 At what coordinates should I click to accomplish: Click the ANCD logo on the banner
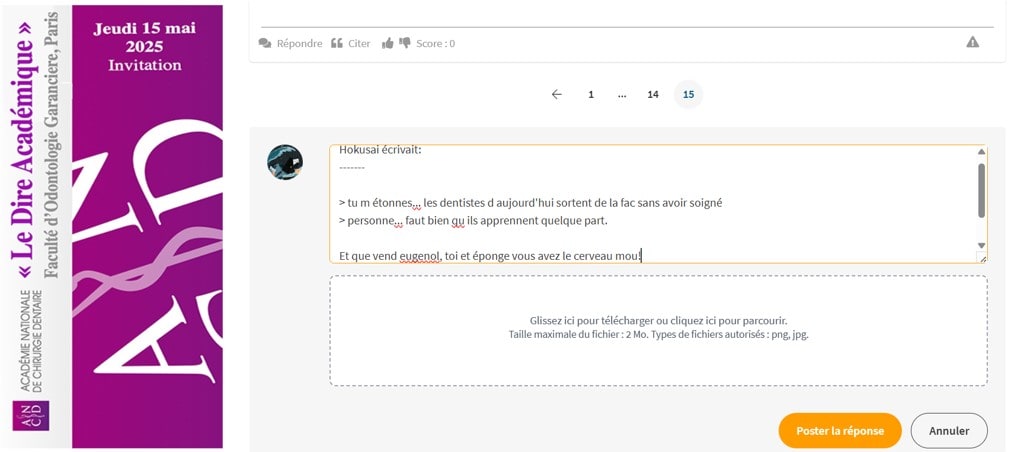(x=30, y=416)
